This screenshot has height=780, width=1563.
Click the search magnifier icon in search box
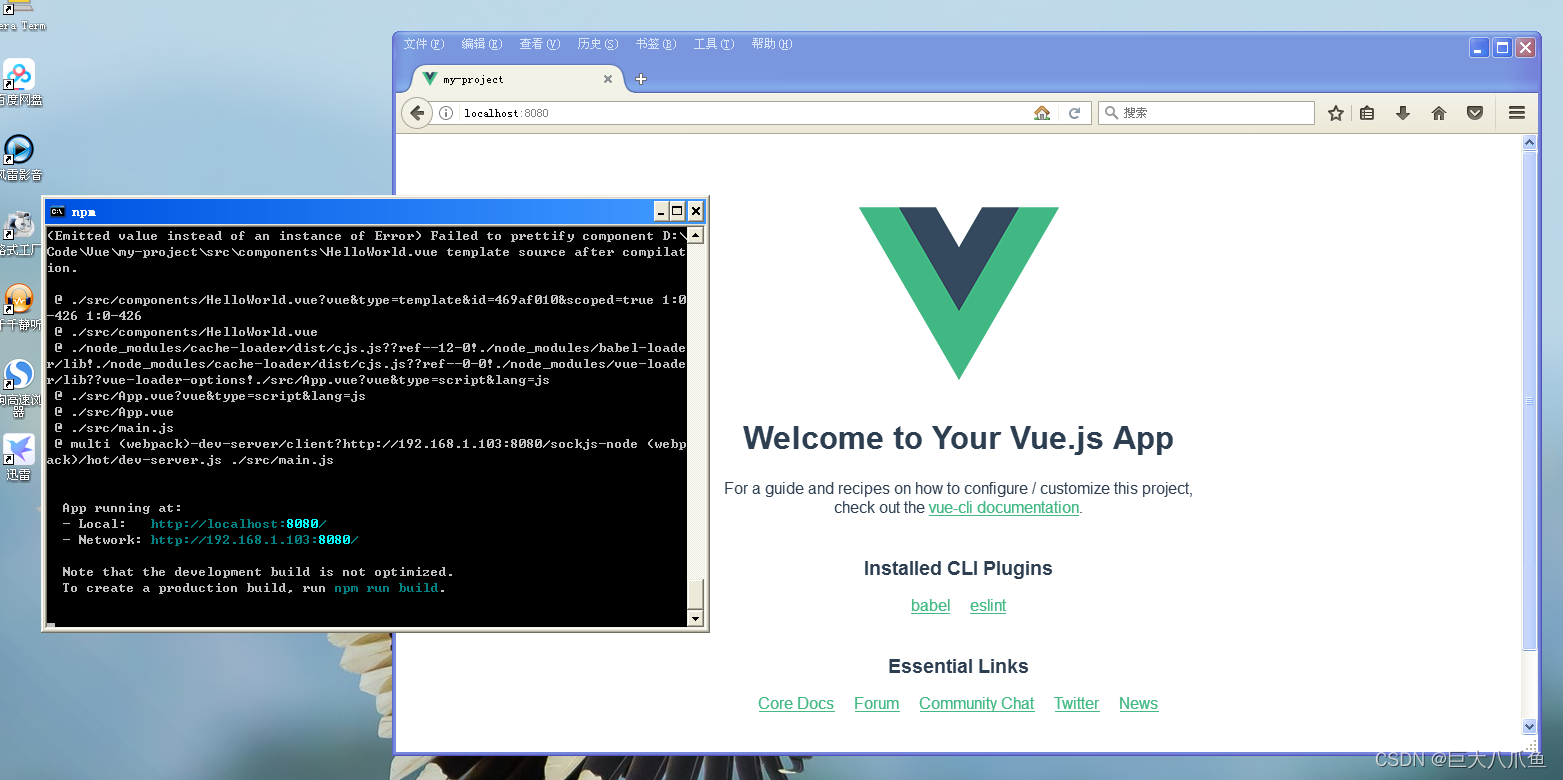click(x=1110, y=113)
